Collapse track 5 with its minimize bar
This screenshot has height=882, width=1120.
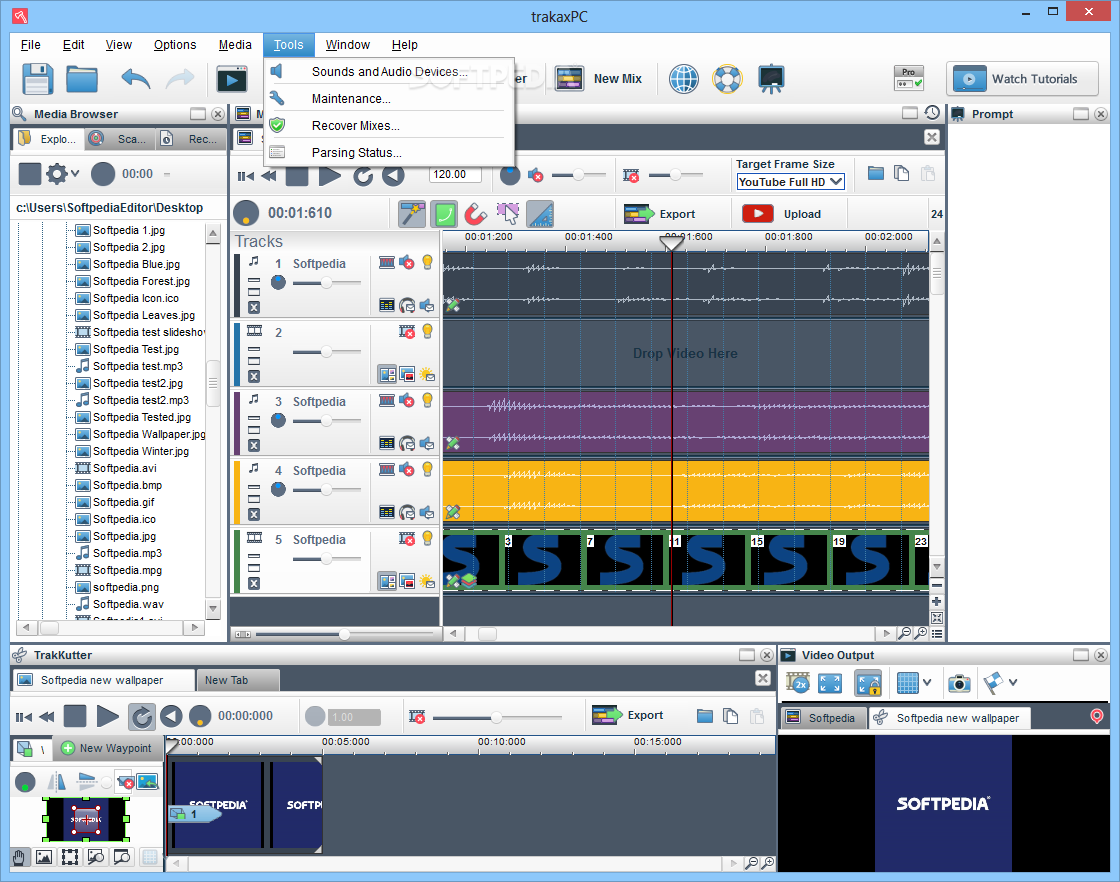254,556
